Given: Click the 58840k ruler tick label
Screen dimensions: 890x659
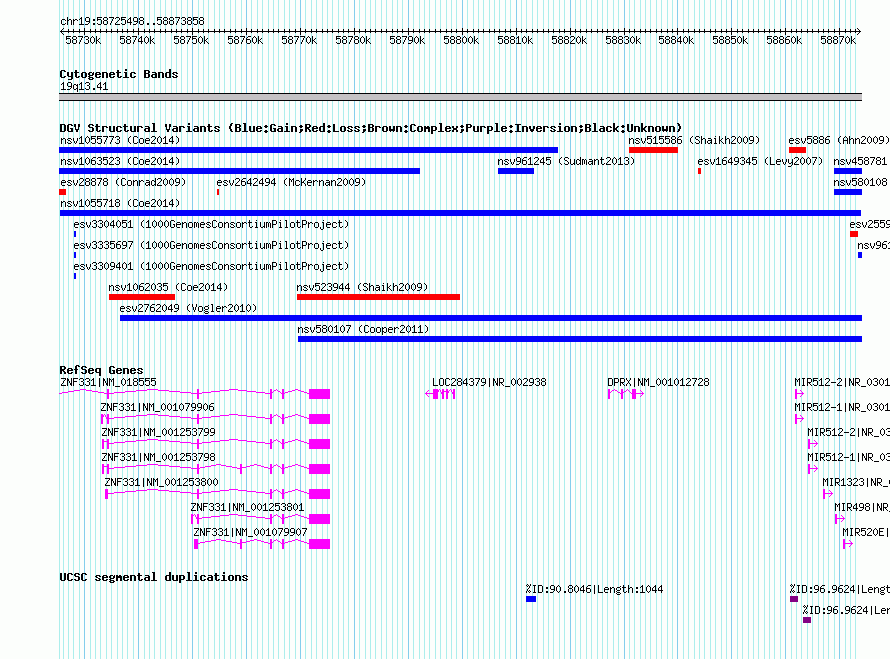Looking at the screenshot, I should click(676, 40).
